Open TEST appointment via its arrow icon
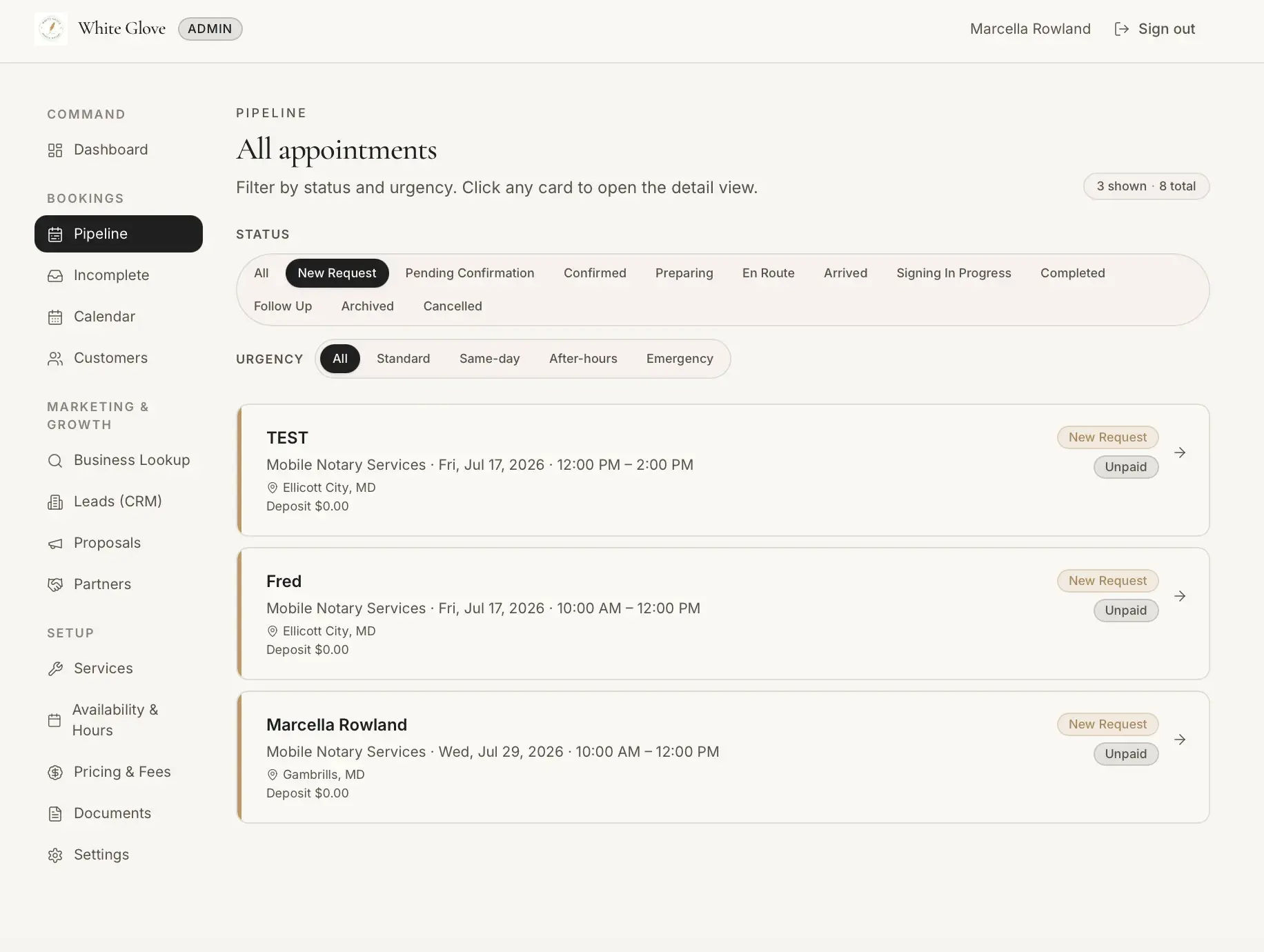Screen dimensions: 1264x952 [x=1180, y=453]
